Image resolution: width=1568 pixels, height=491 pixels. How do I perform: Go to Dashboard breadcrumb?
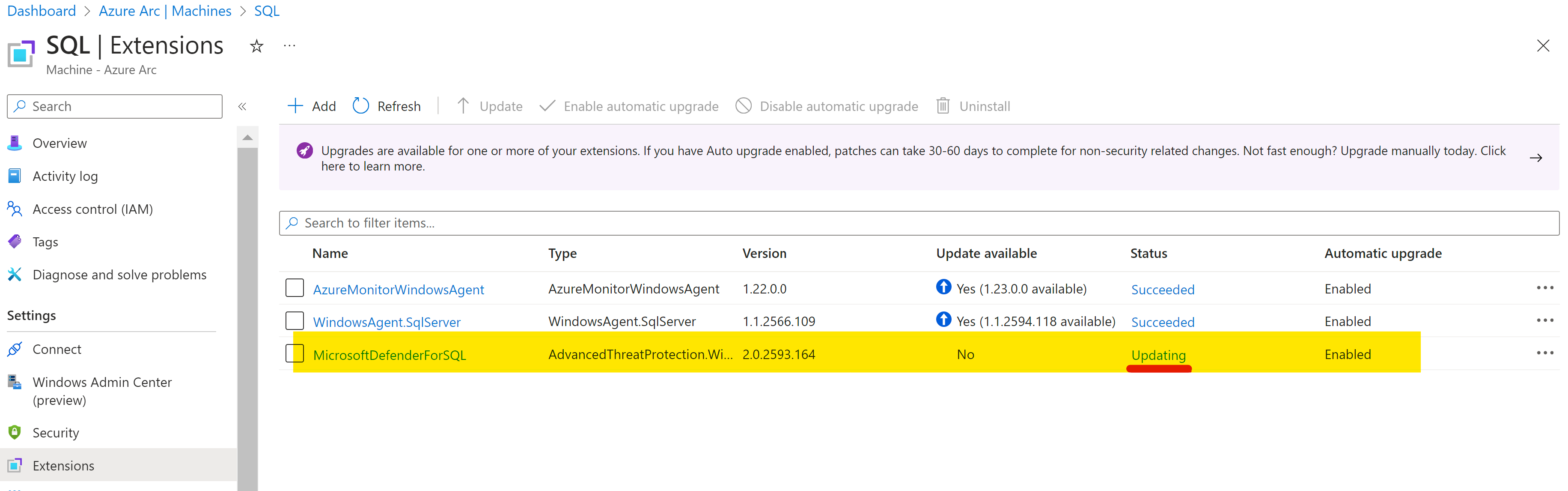point(42,11)
